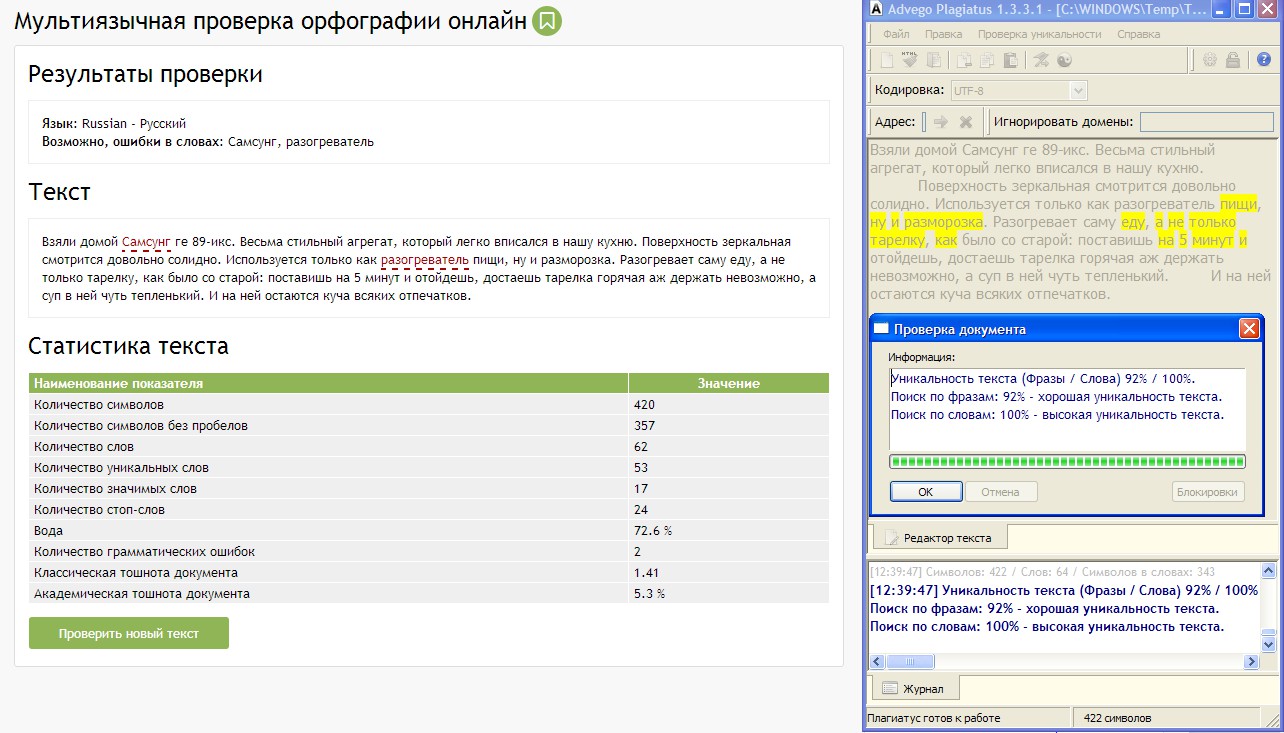Click the log horizontal scrollbar right arrow
The image size is (1284, 733).
[1251, 662]
